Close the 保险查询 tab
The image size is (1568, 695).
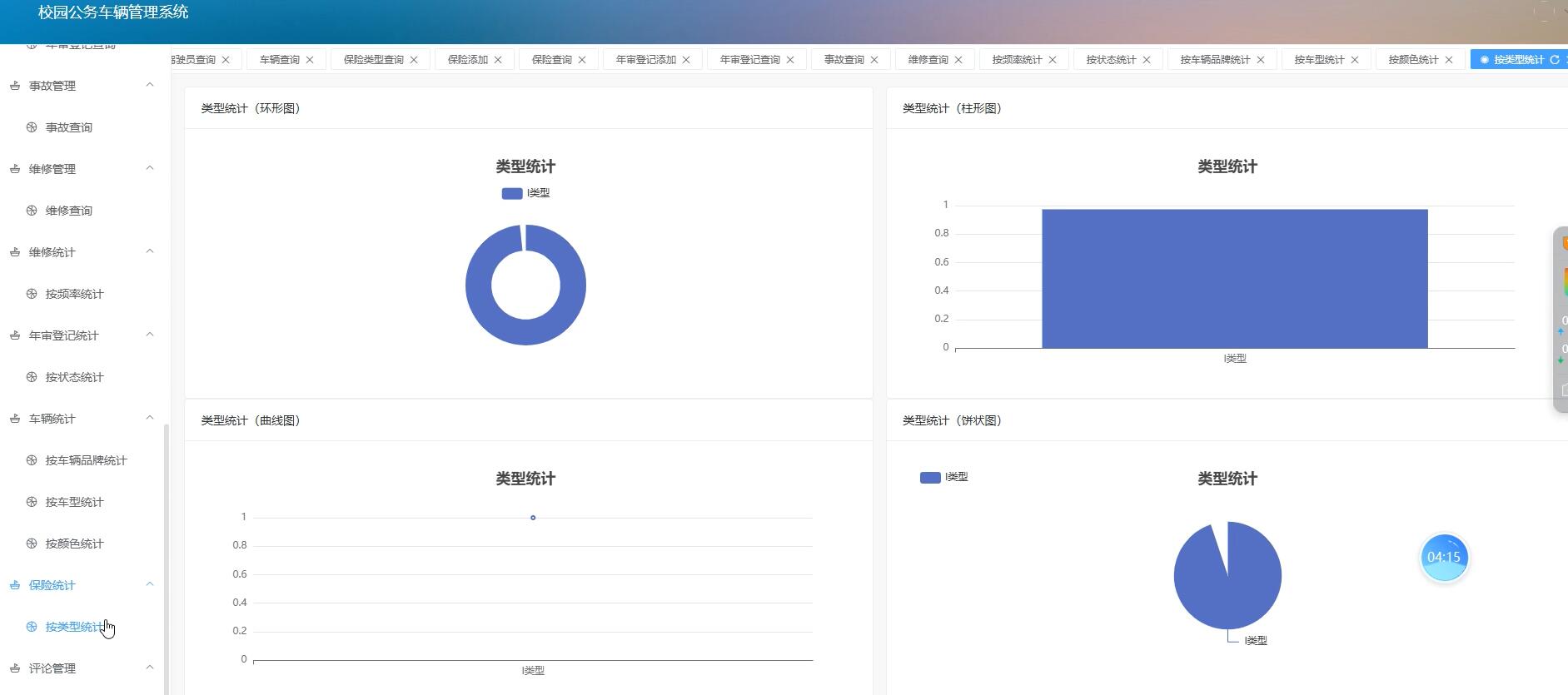point(582,60)
